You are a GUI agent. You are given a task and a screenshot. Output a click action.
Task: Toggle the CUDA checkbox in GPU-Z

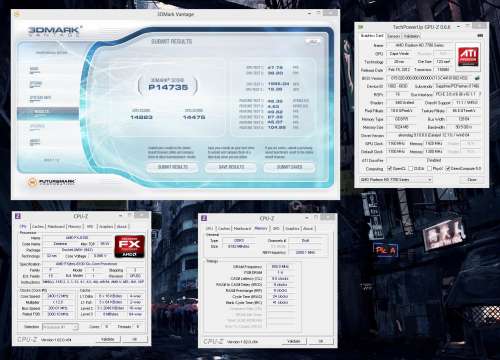[411, 168]
